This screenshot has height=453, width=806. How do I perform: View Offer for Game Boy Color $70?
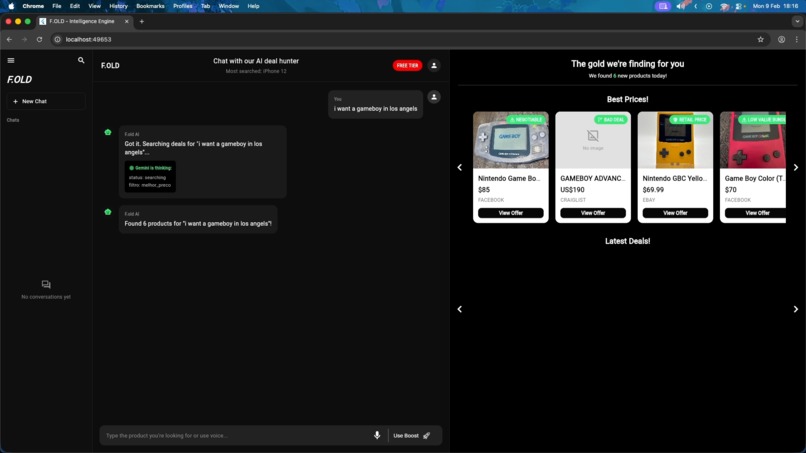point(755,213)
